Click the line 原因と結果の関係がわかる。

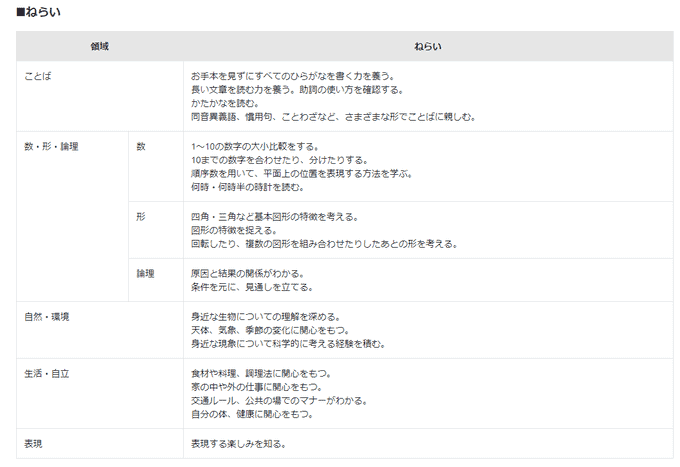click(x=247, y=273)
